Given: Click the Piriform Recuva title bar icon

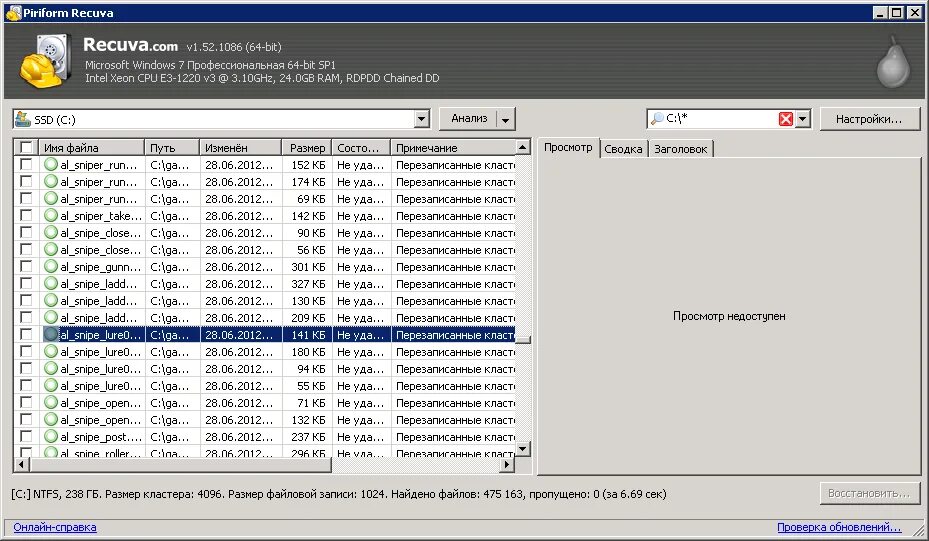Looking at the screenshot, I should [x=13, y=12].
